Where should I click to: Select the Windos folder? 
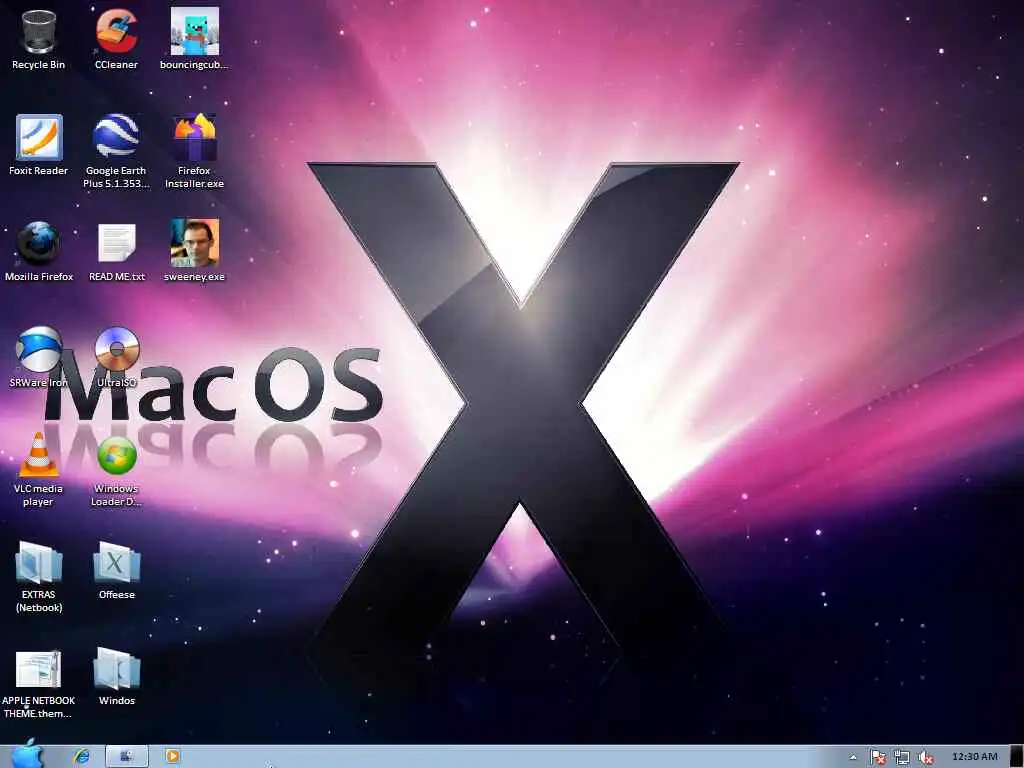coord(116,677)
